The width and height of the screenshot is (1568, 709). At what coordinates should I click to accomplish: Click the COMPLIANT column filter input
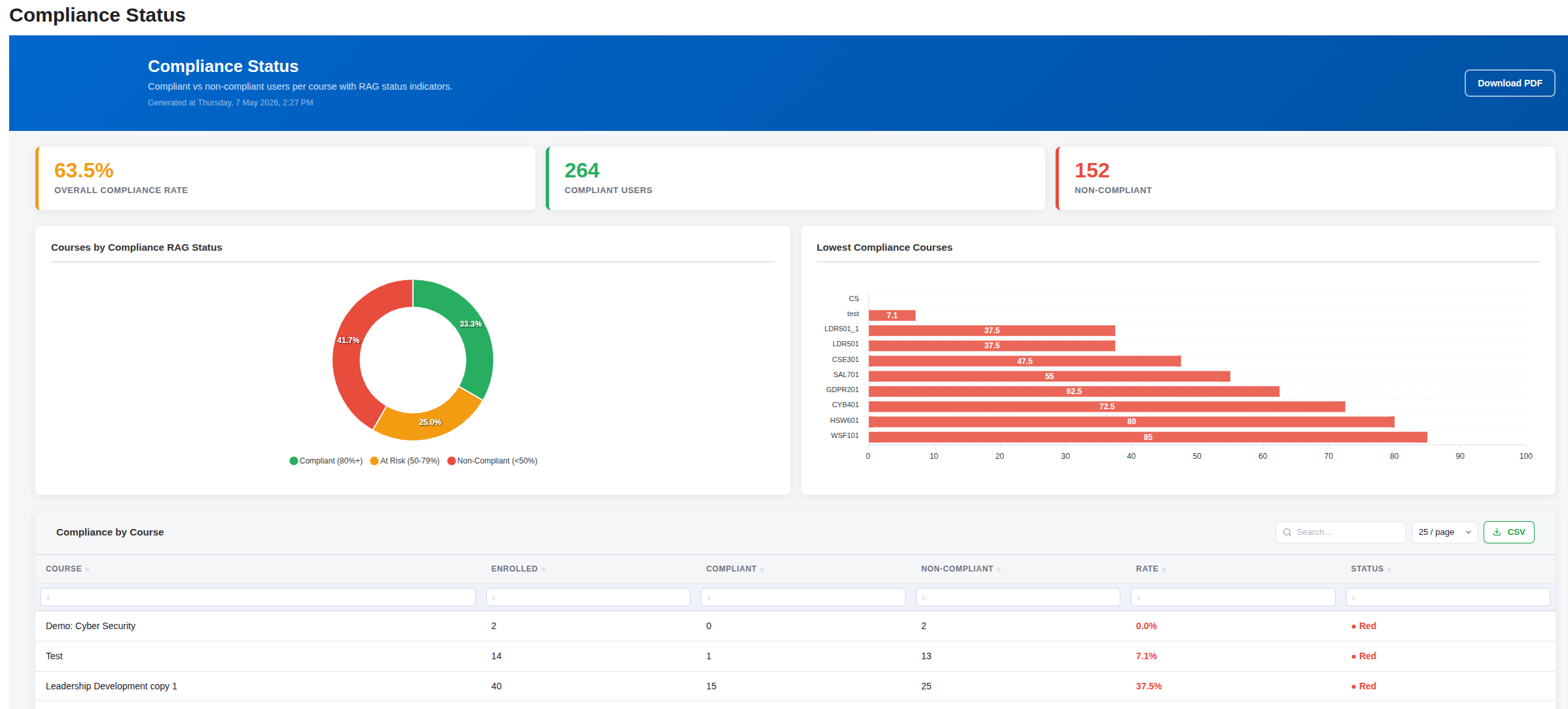(803, 597)
